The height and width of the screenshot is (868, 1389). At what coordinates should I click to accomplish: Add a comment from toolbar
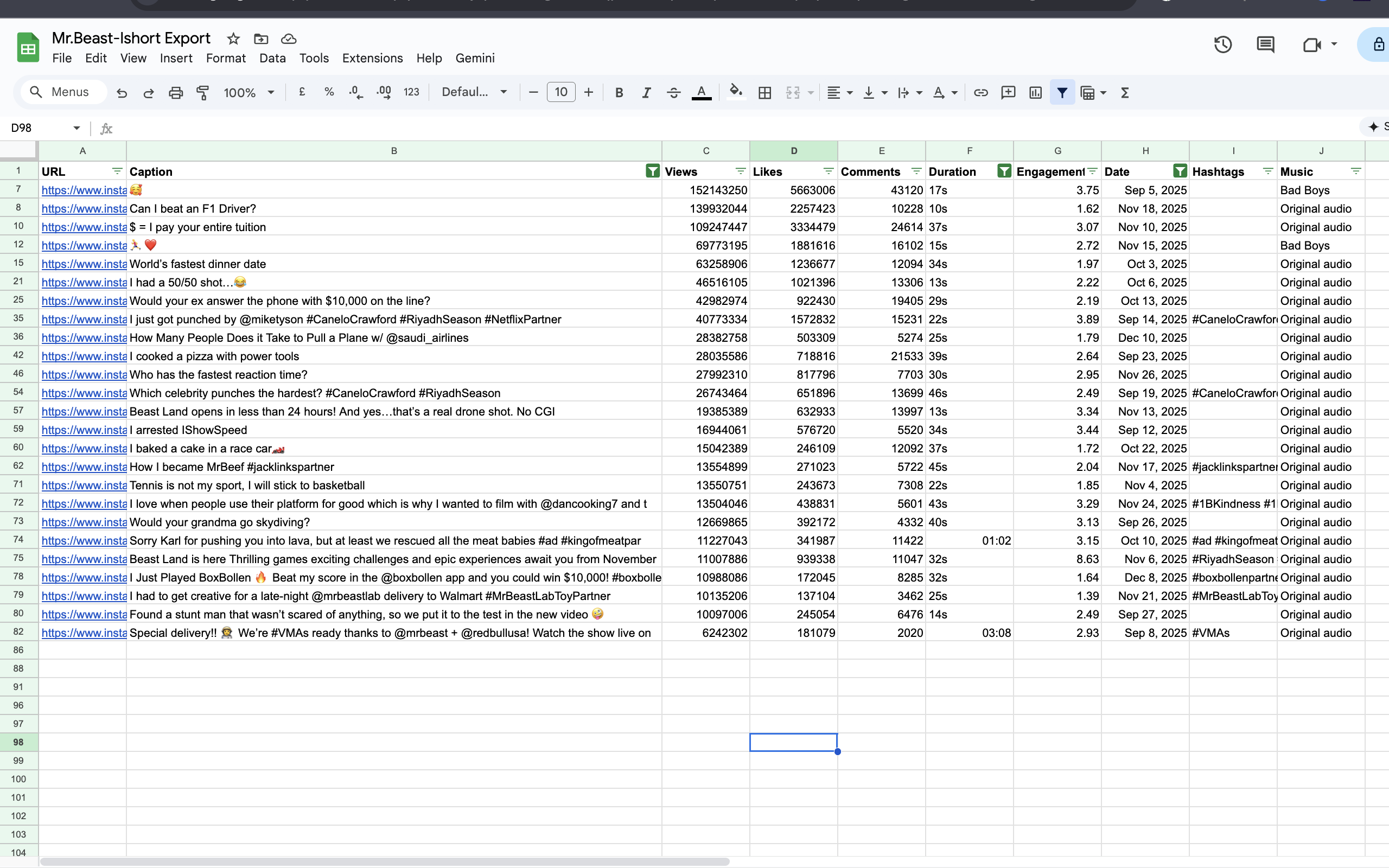tap(1008, 92)
